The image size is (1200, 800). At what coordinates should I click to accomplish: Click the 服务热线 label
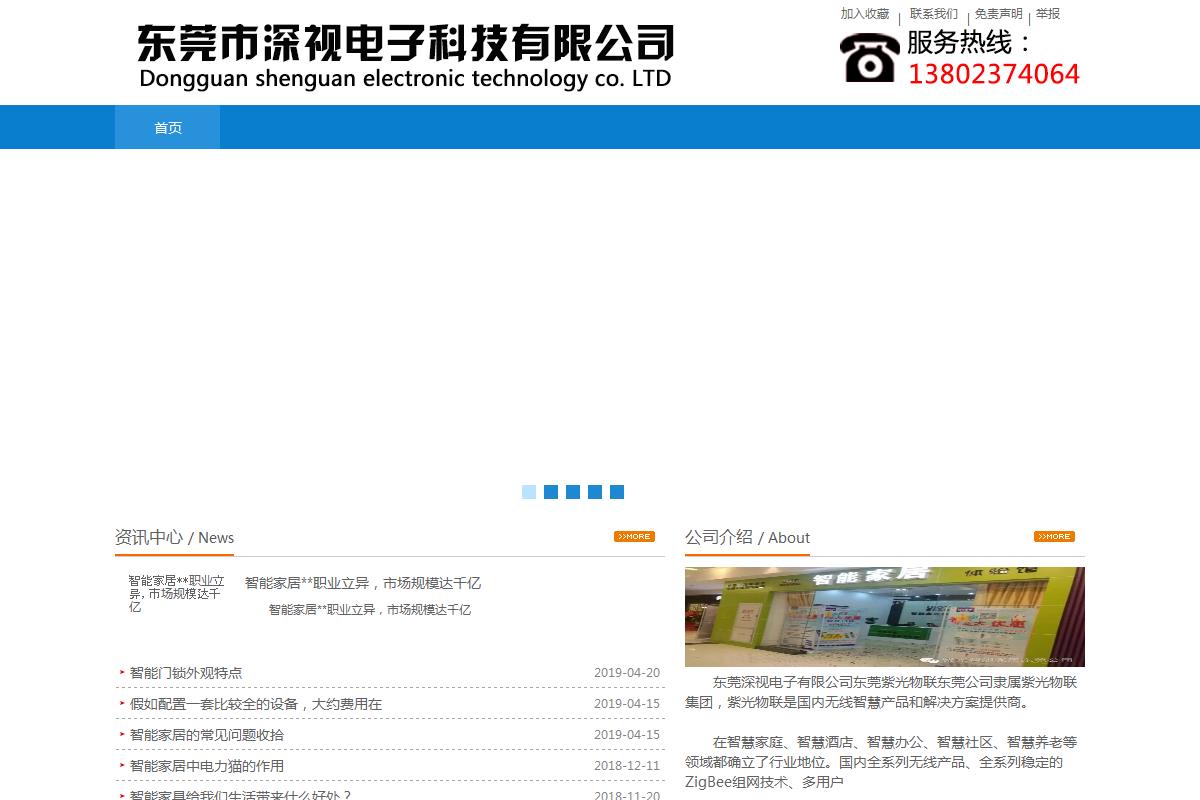pos(968,42)
